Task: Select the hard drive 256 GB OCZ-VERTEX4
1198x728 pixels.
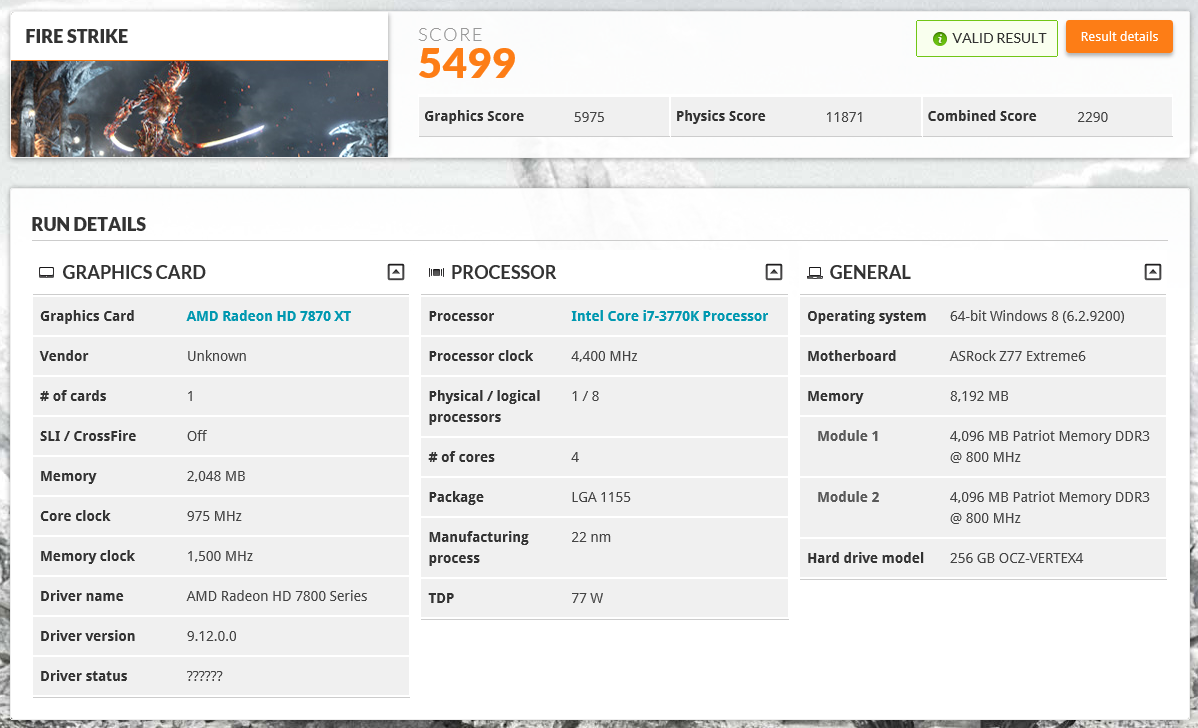Action: coord(1016,558)
